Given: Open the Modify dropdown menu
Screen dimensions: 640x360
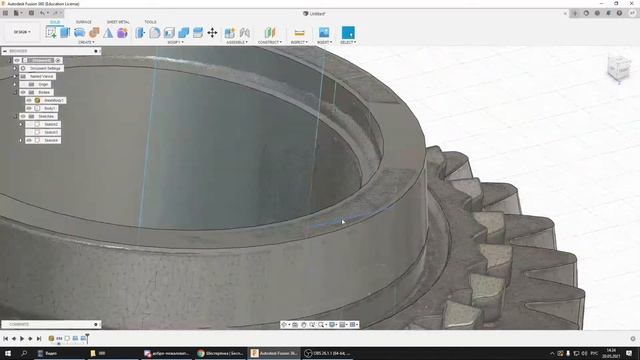Looking at the screenshot, I should pyautogui.click(x=176, y=42).
